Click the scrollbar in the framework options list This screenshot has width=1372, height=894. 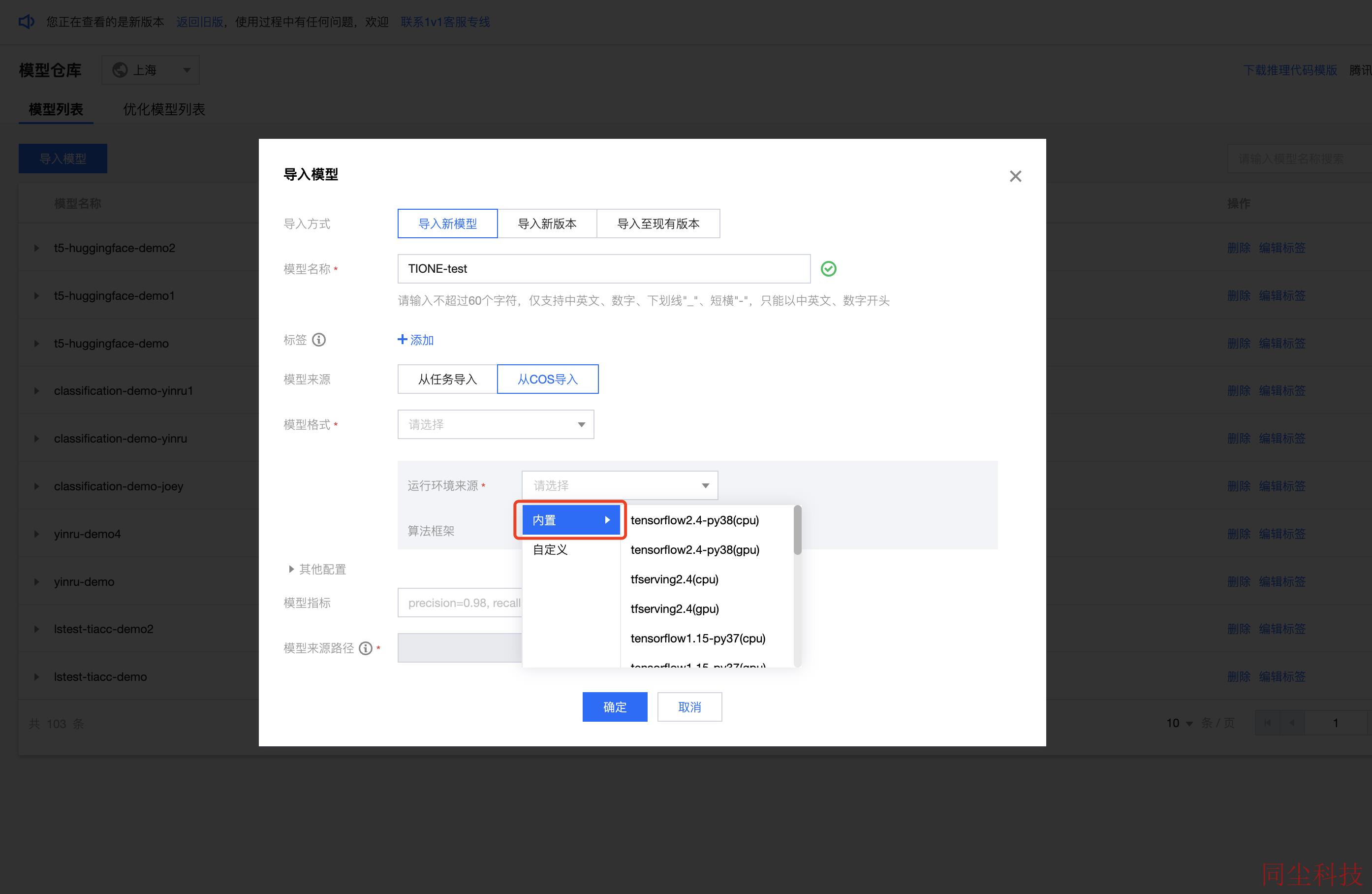click(797, 530)
